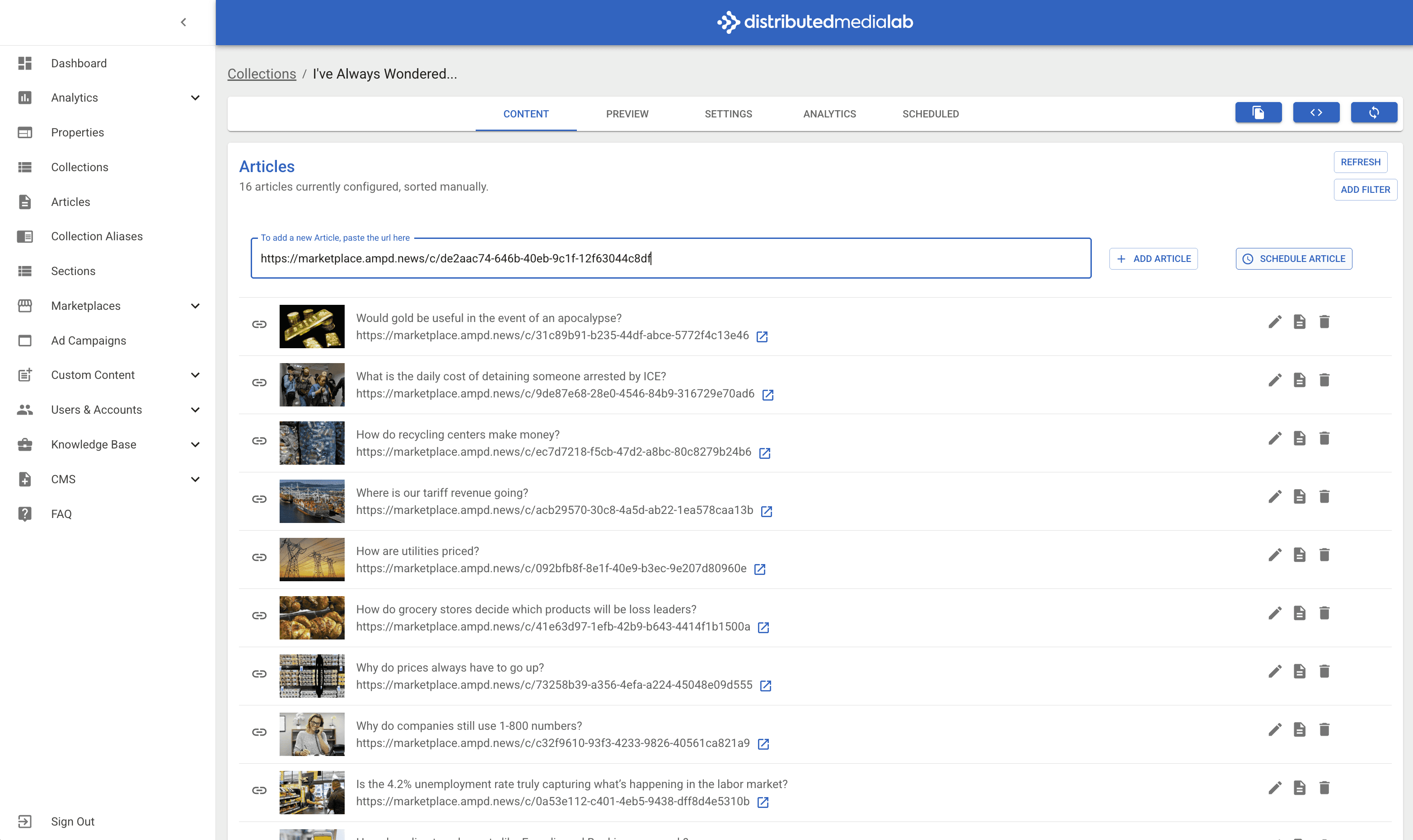This screenshot has width=1413, height=840.
Task: Open external link for tariff revenue article
Action: point(767,511)
